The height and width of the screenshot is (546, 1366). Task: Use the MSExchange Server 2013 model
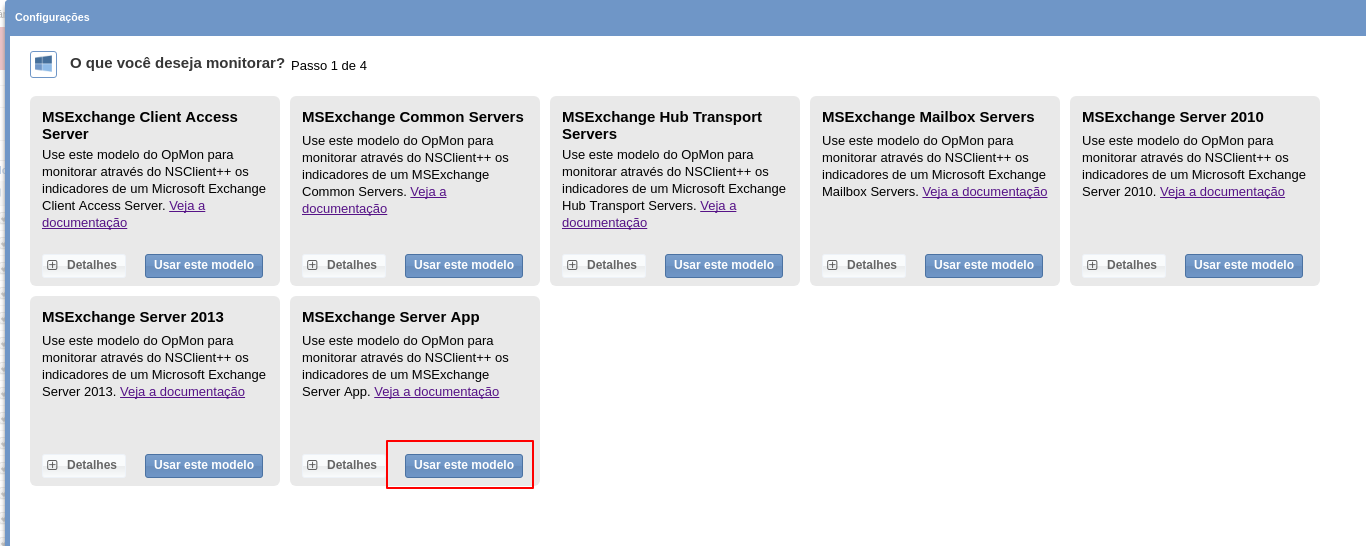pyautogui.click(x=204, y=465)
